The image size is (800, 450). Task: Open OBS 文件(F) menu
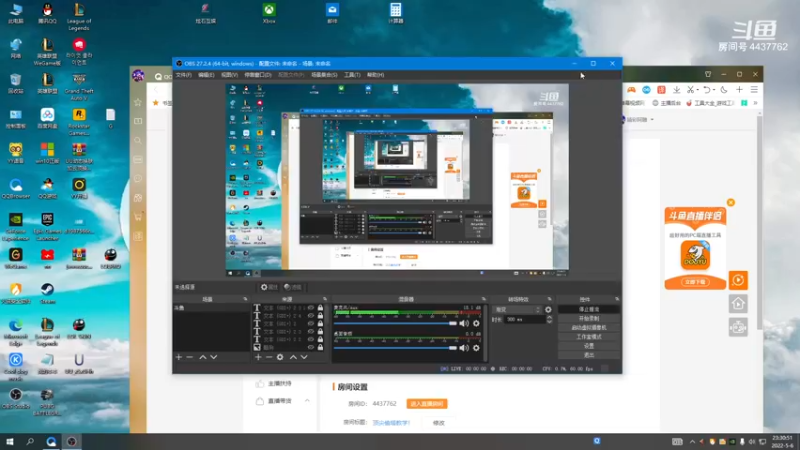(184, 75)
